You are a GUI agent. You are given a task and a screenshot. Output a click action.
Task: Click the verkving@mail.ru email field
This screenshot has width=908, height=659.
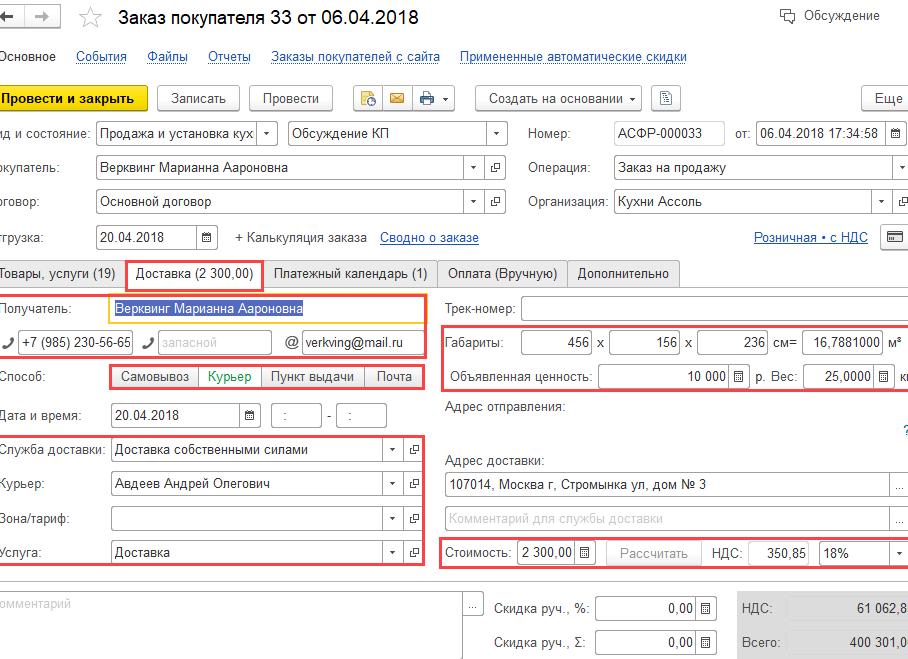pos(363,342)
